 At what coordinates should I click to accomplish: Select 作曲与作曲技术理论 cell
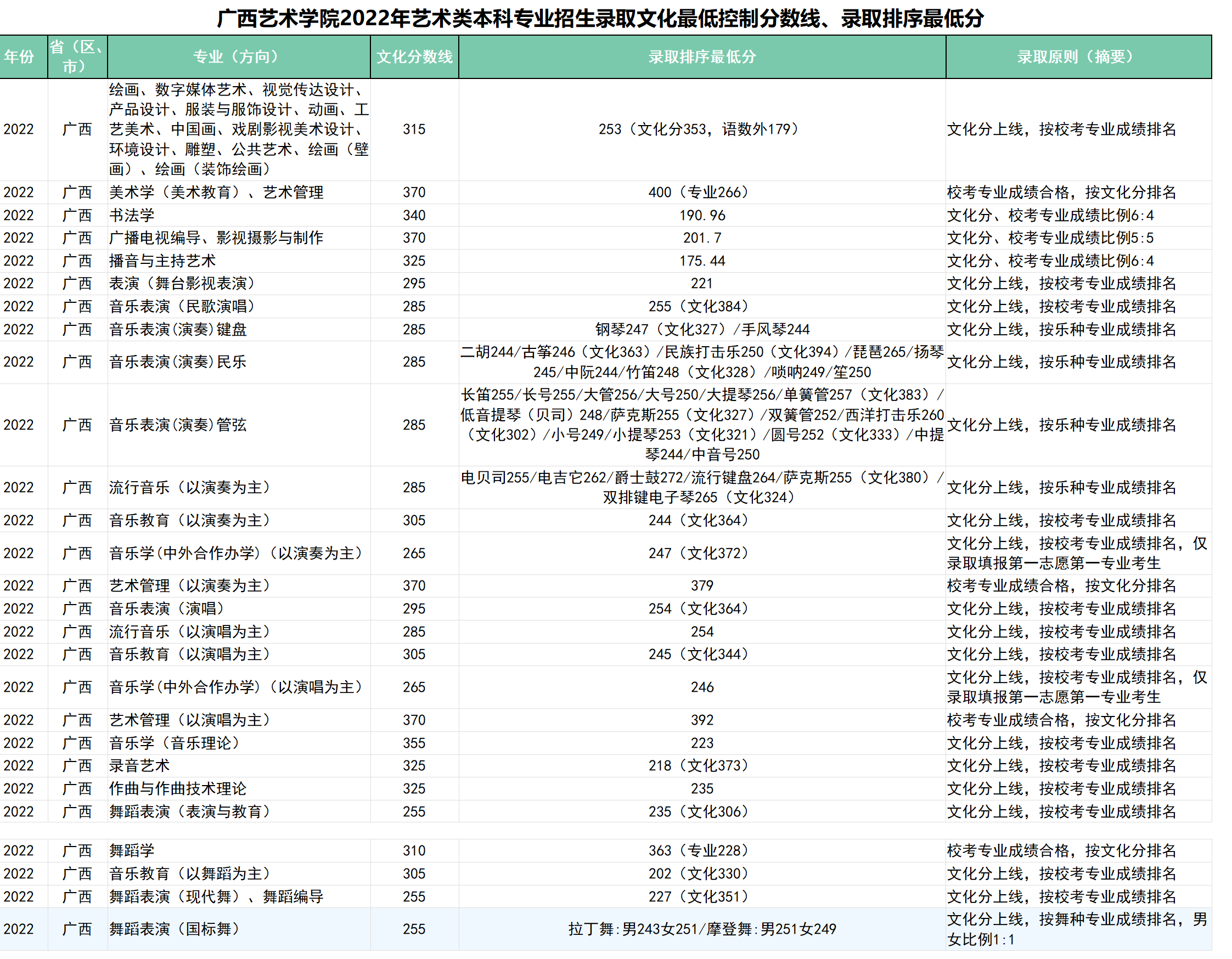[x=239, y=789]
